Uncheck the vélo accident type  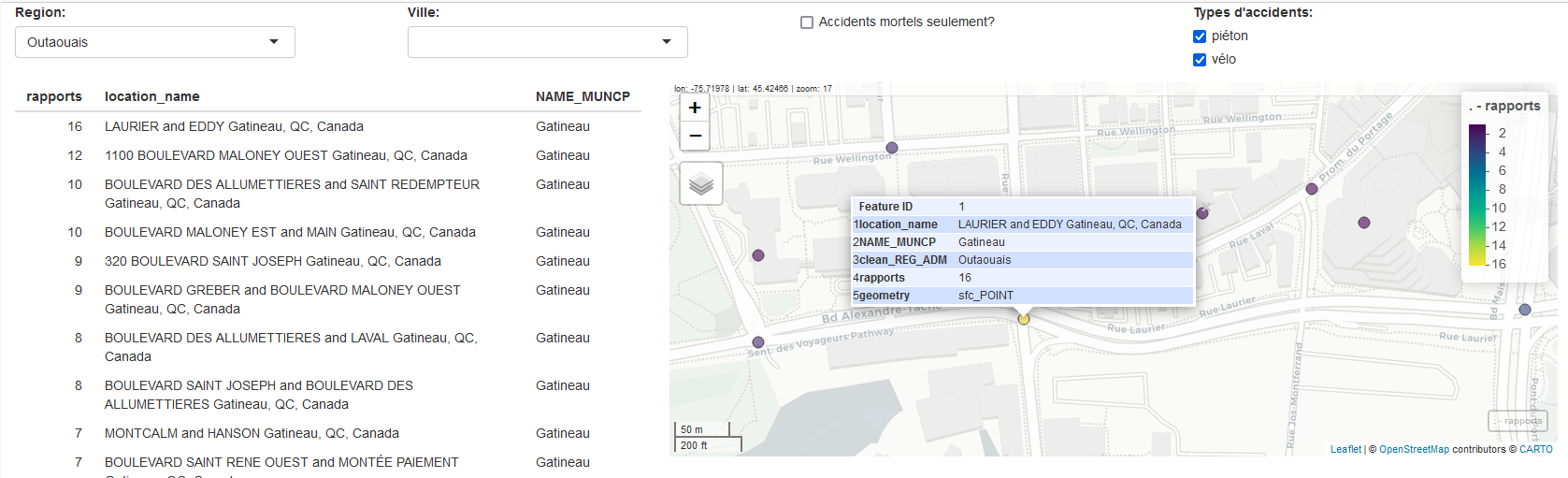pyautogui.click(x=1200, y=60)
